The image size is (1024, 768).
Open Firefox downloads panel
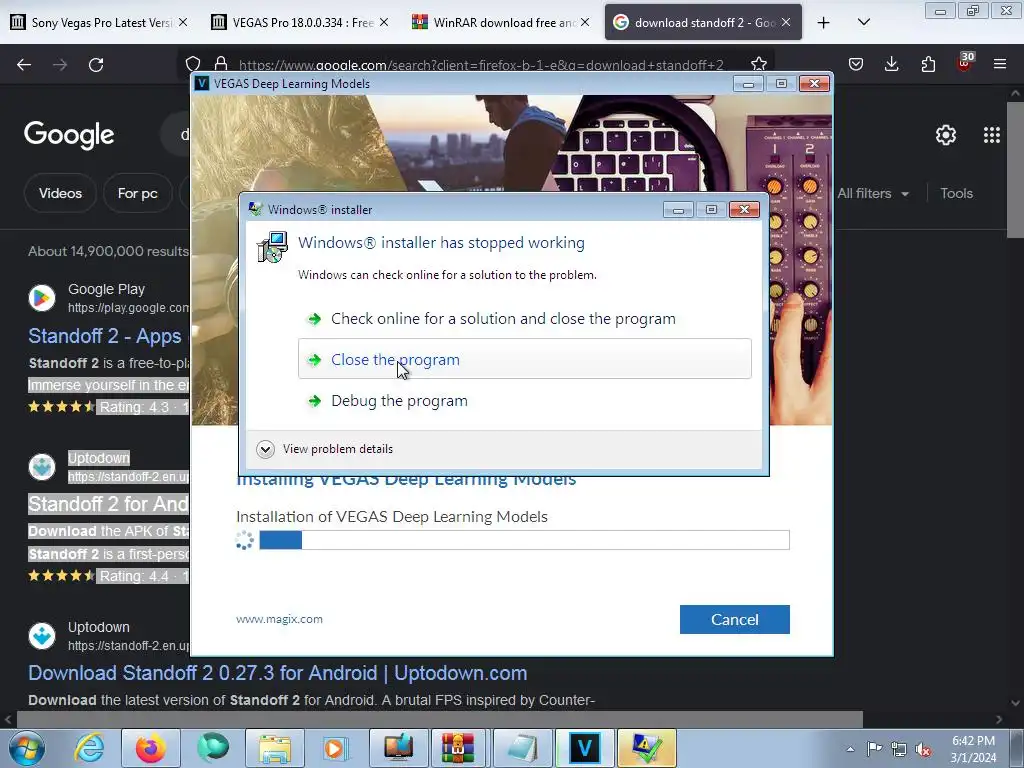tap(891, 64)
